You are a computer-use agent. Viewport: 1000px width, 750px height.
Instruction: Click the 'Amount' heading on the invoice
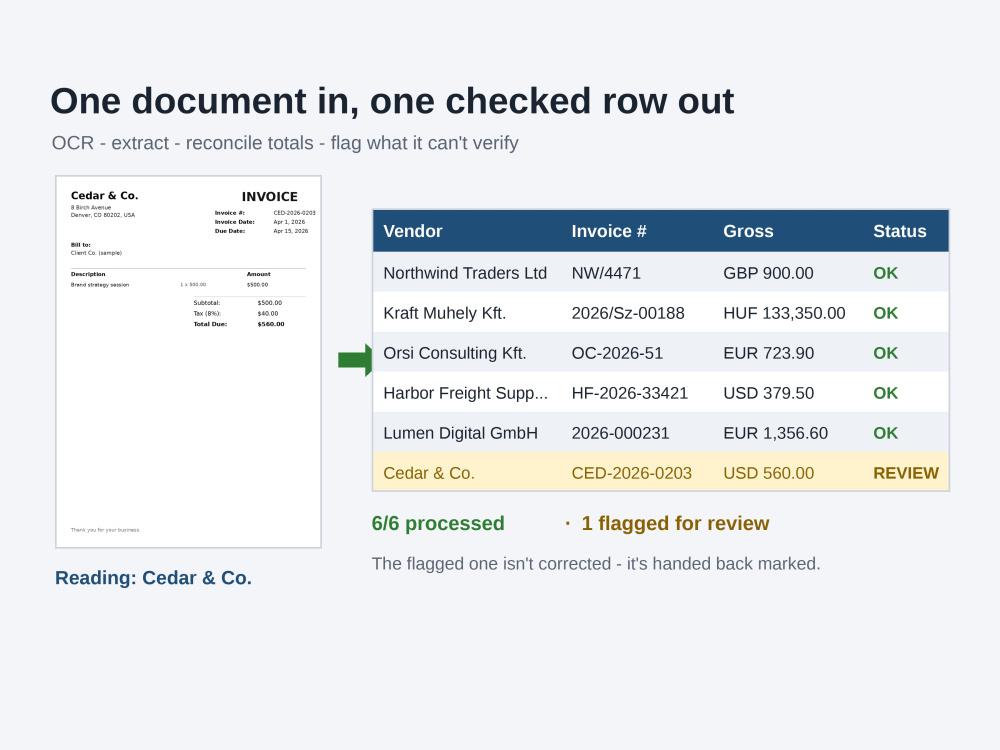[258, 274]
